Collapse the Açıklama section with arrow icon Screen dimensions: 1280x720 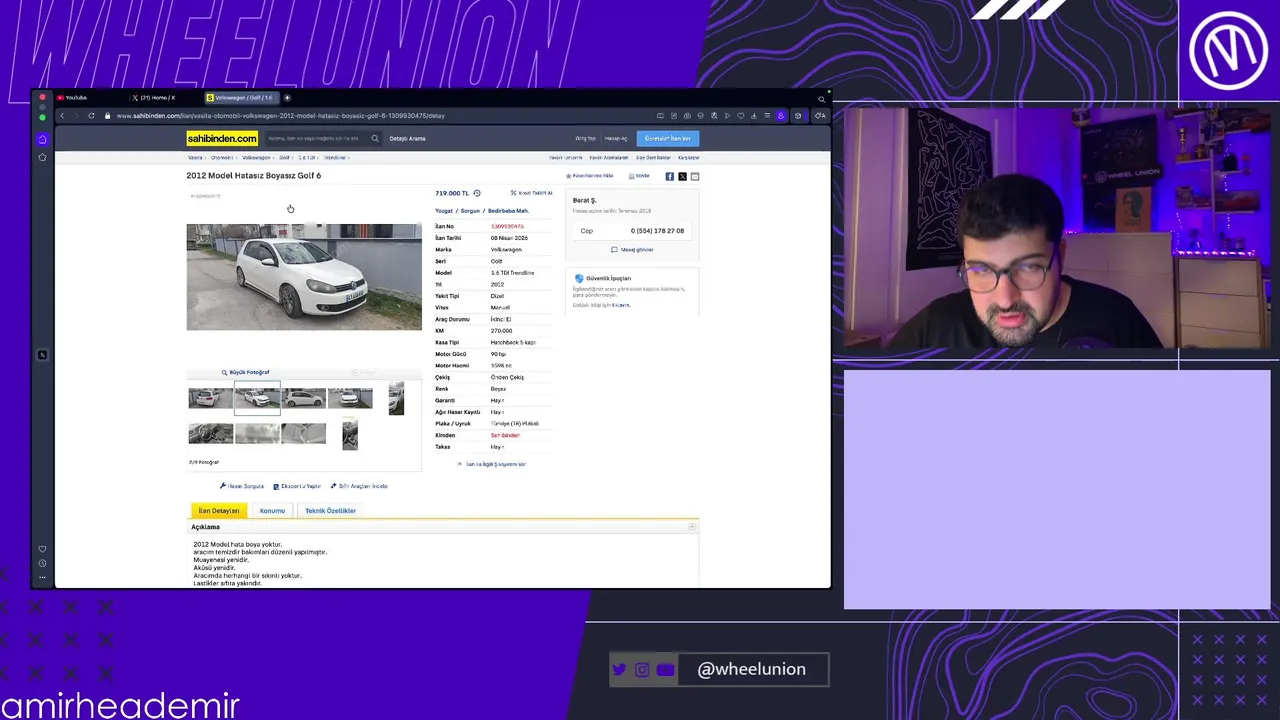692,527
